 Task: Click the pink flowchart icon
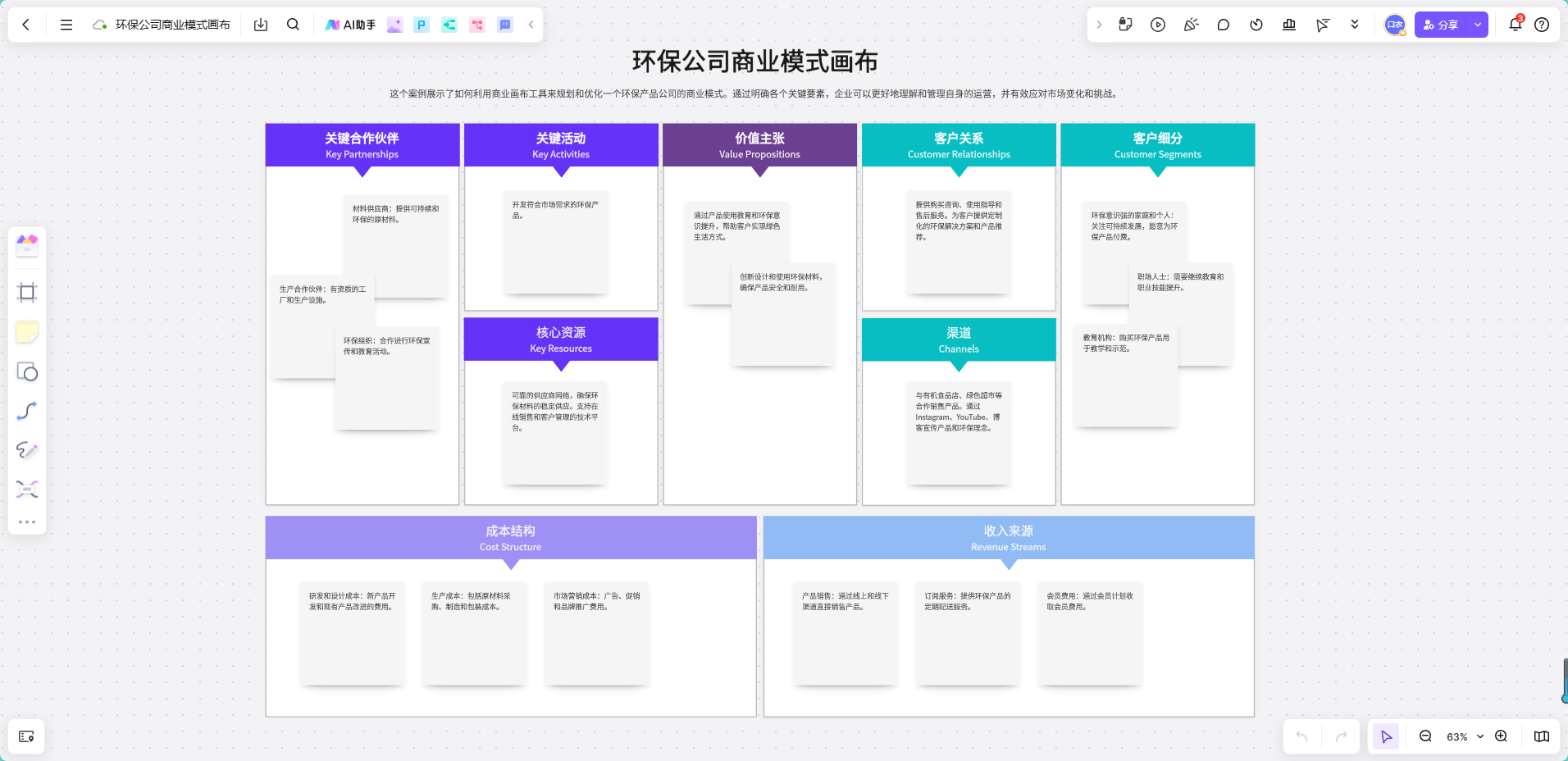(477, 25)
